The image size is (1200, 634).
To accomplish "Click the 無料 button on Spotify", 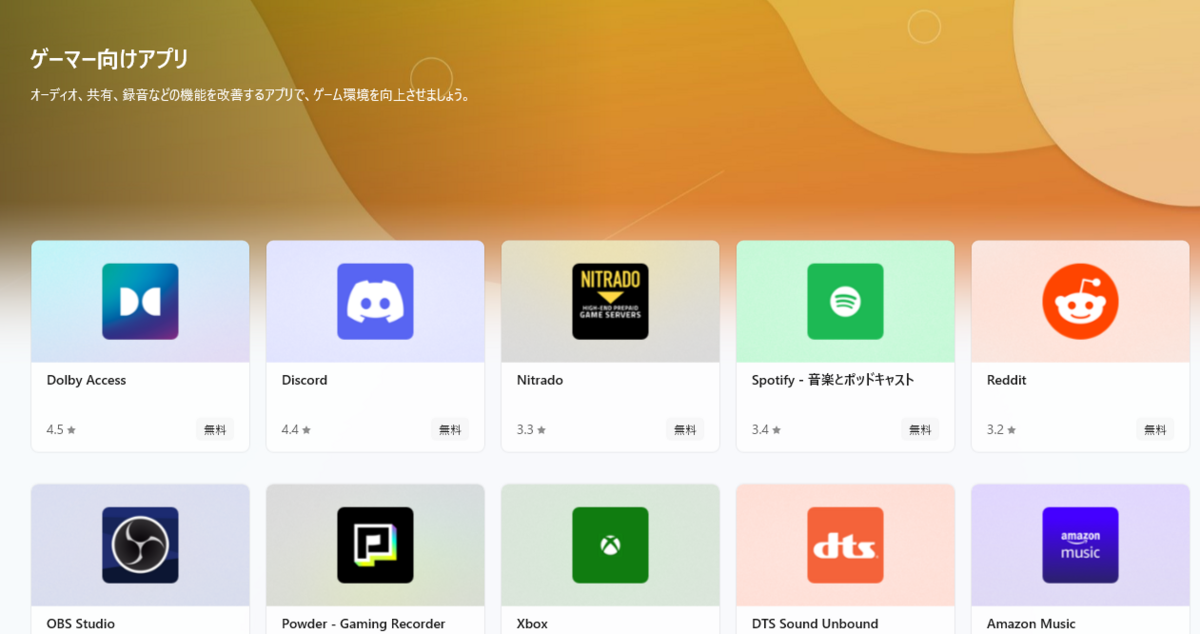I will coord(920,430).
